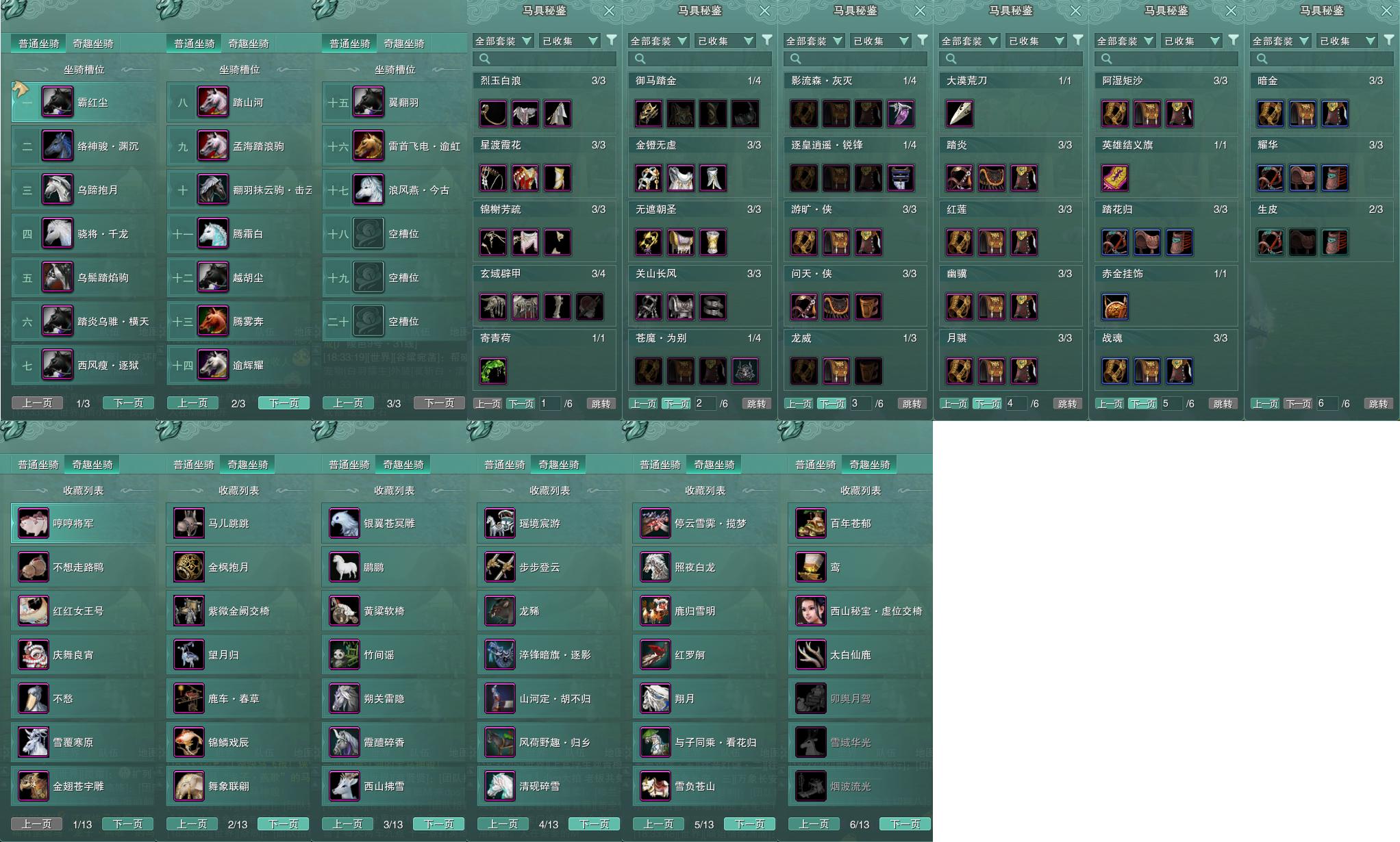Click 上一页 on collection page 6/13

click(x=814, y=824)
